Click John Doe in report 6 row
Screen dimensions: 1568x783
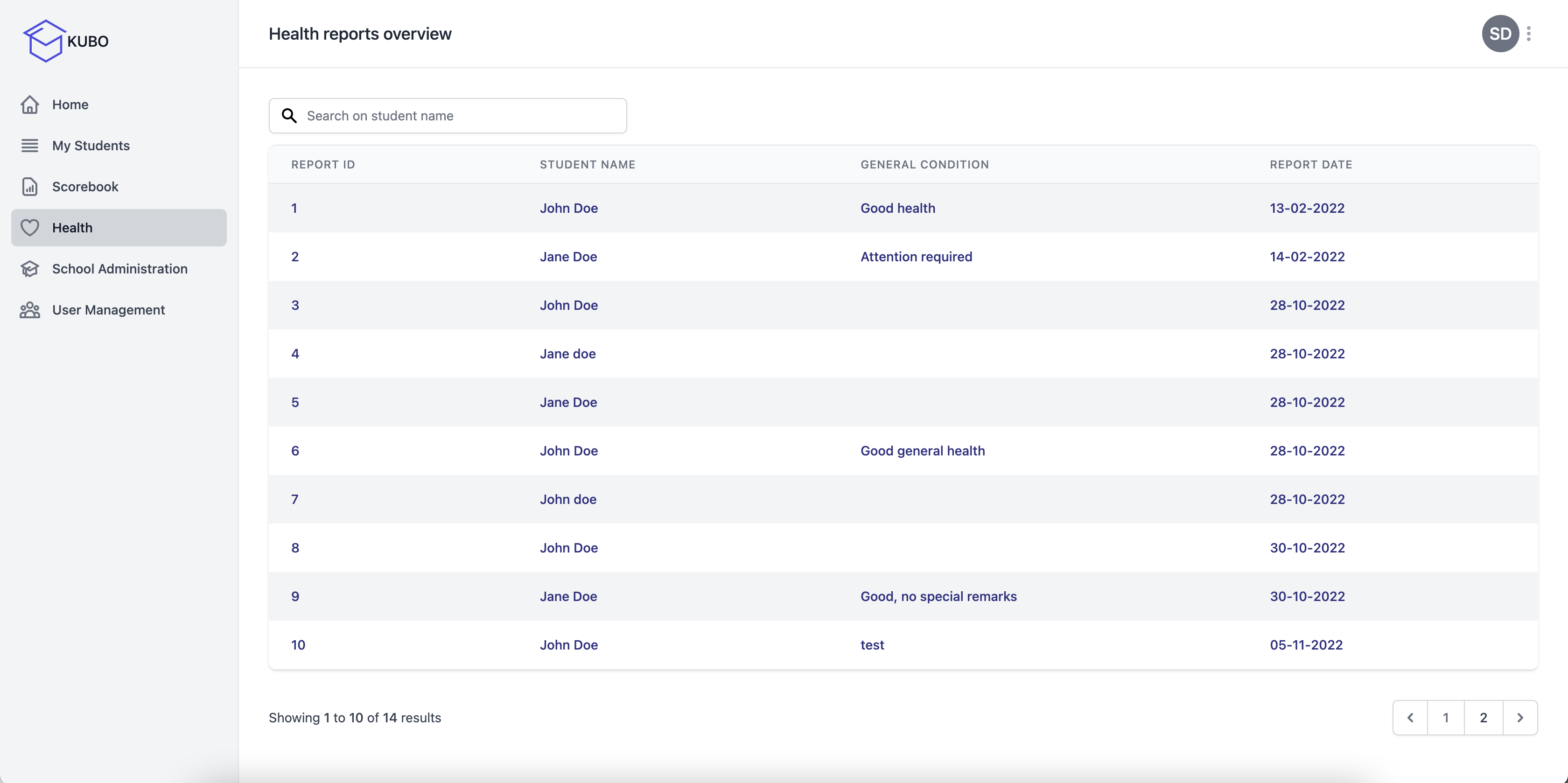click(568, 451)
